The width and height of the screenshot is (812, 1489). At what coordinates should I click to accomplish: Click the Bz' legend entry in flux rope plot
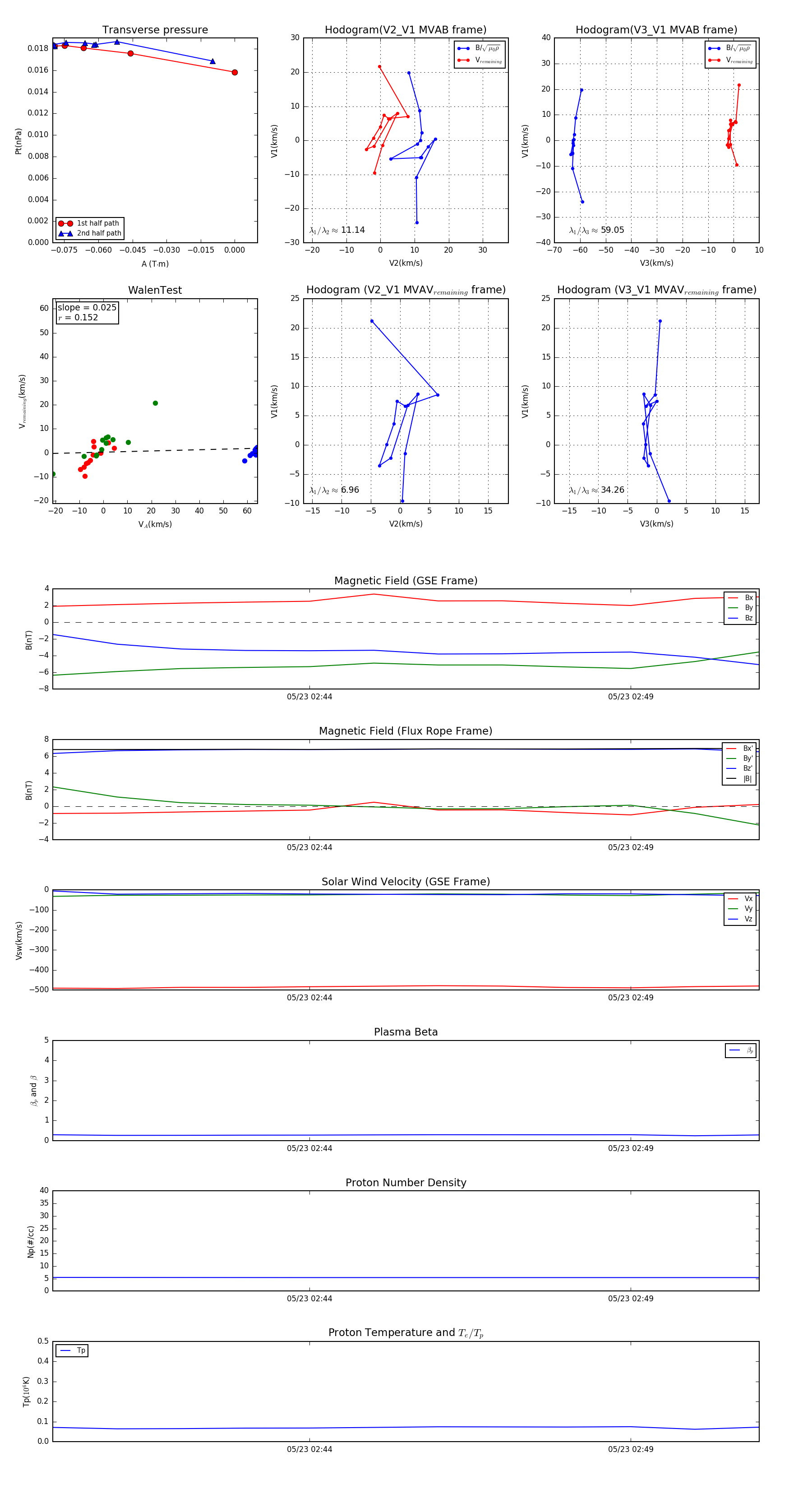click(740, 768)
